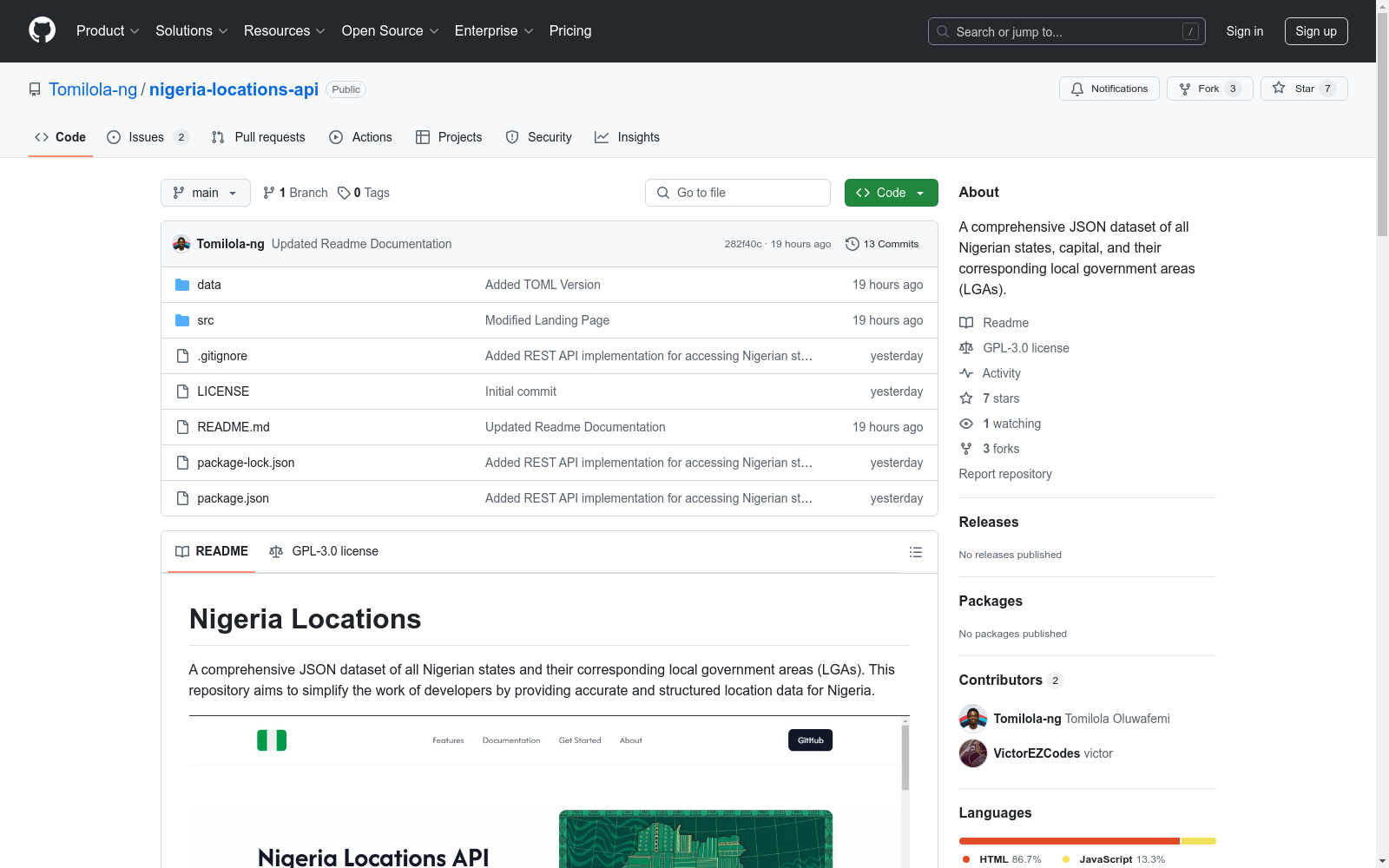Expand the Solutions menu
Viewport: 1389px width, 868px height.
[192, 31]
